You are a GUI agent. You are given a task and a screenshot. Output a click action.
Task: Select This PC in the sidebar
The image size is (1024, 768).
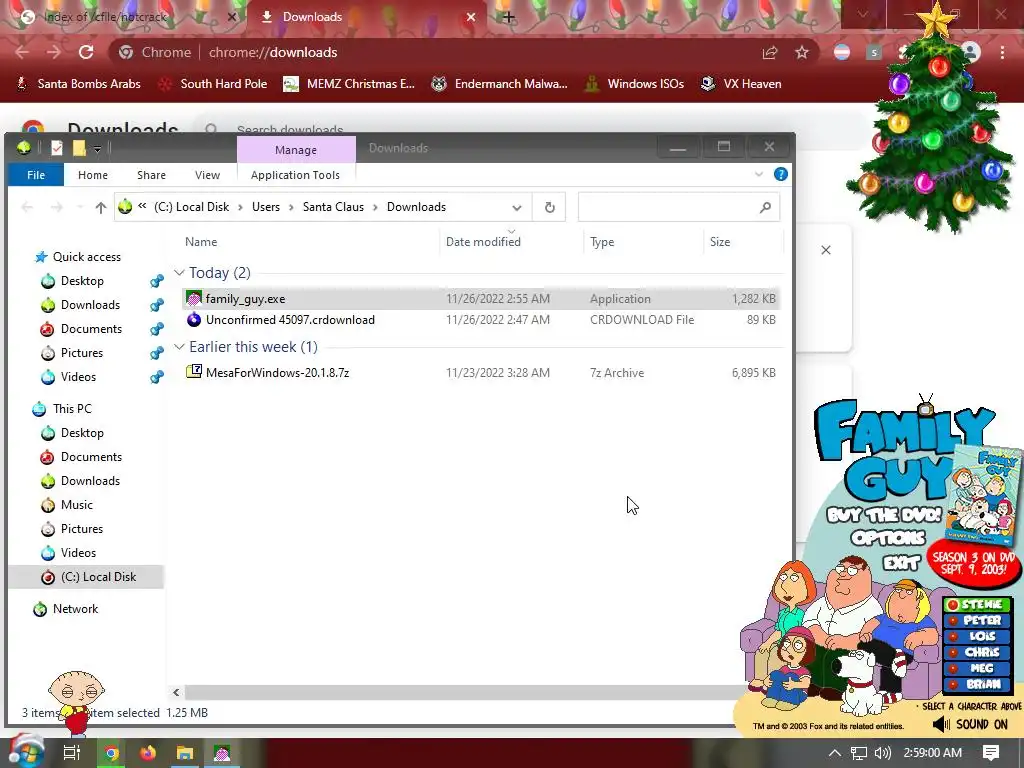(x=72, y=409)
